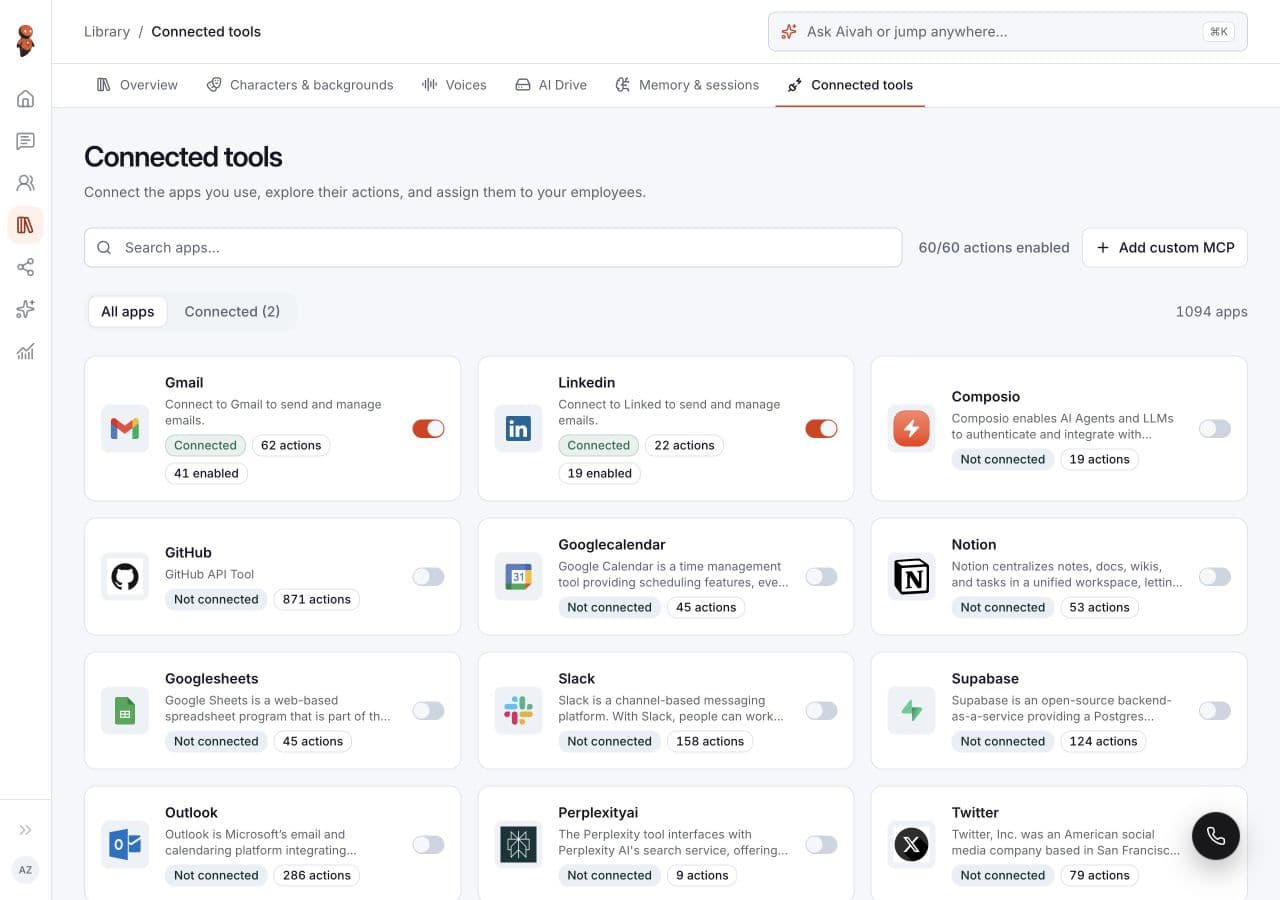The height and width of the screenshot is (900, 1280).
Task: Select the Connected tools tab
Action: point(850,85)
